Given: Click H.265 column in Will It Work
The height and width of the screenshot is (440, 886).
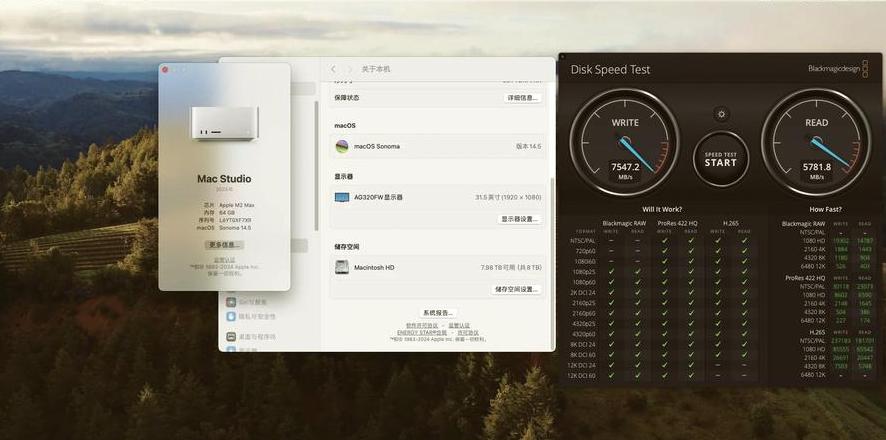Looking at the screenshot, I should tap(731, 223).
